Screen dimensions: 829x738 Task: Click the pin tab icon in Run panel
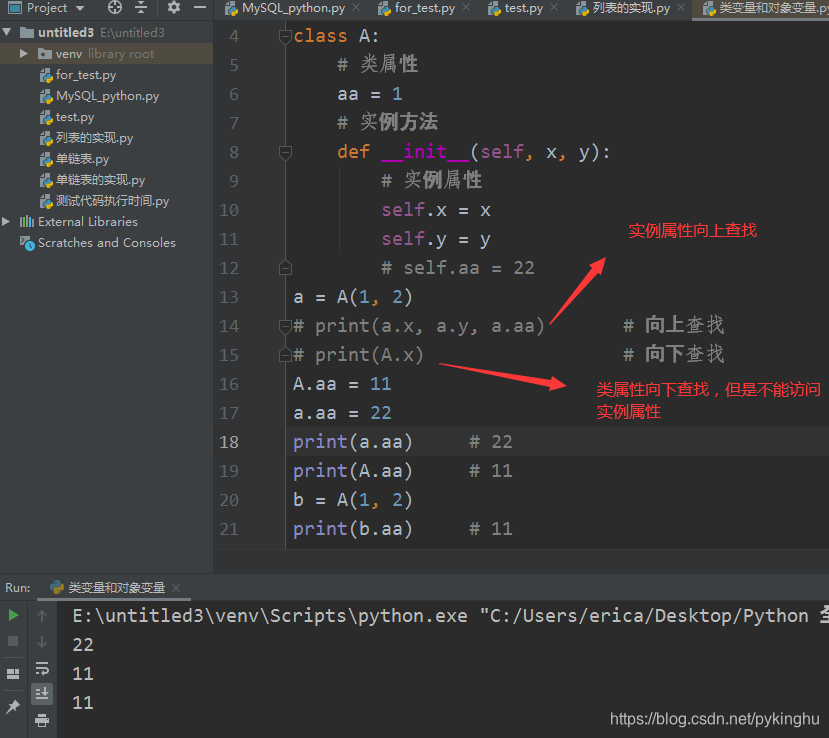pyautogui.click(x=13, y=706)
